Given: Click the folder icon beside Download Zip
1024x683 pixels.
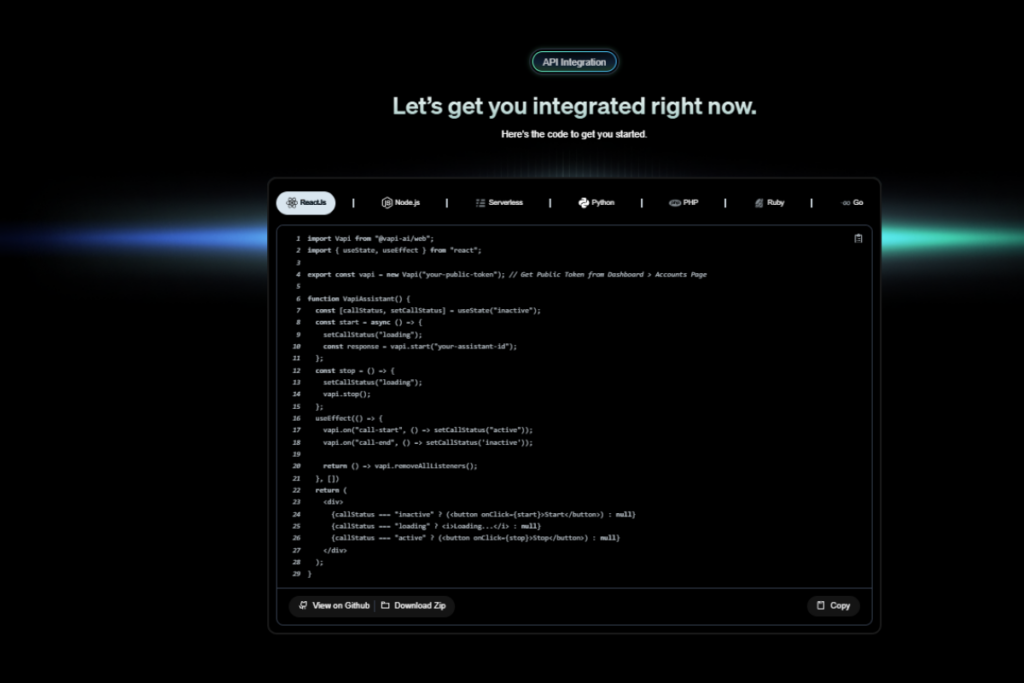Looking at the screenshot, I should pyautogui.click(x=385, y=605).
